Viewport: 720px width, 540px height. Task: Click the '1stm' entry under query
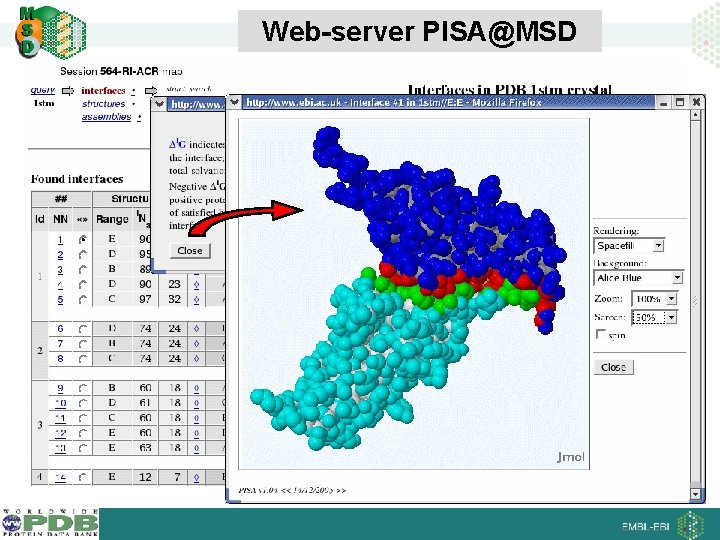tap(44, 103)
